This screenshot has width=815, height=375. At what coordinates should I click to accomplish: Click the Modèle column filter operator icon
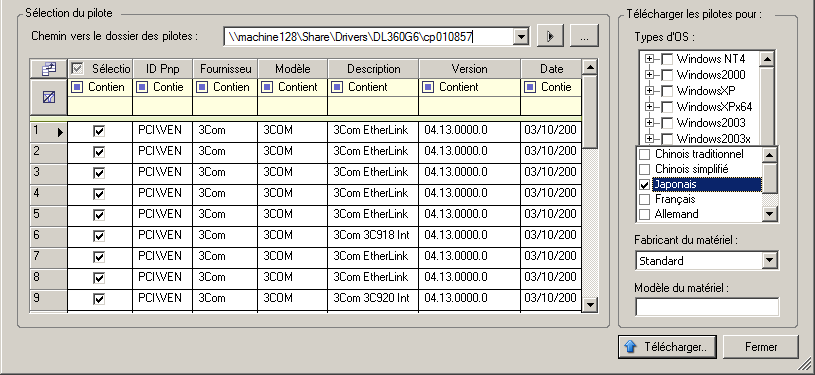pos(267,87)
